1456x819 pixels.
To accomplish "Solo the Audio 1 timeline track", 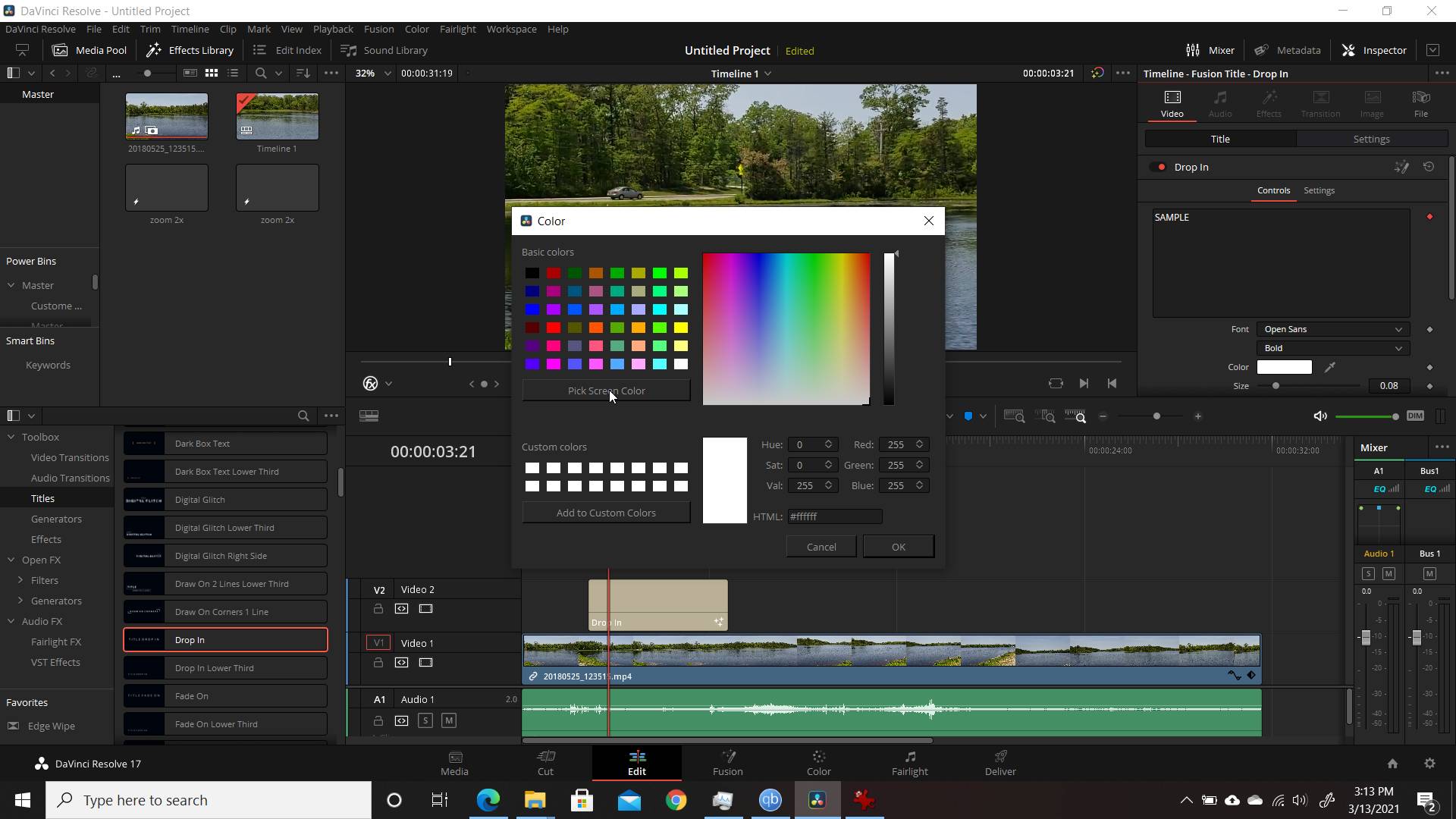I will (x=425, y=721).
